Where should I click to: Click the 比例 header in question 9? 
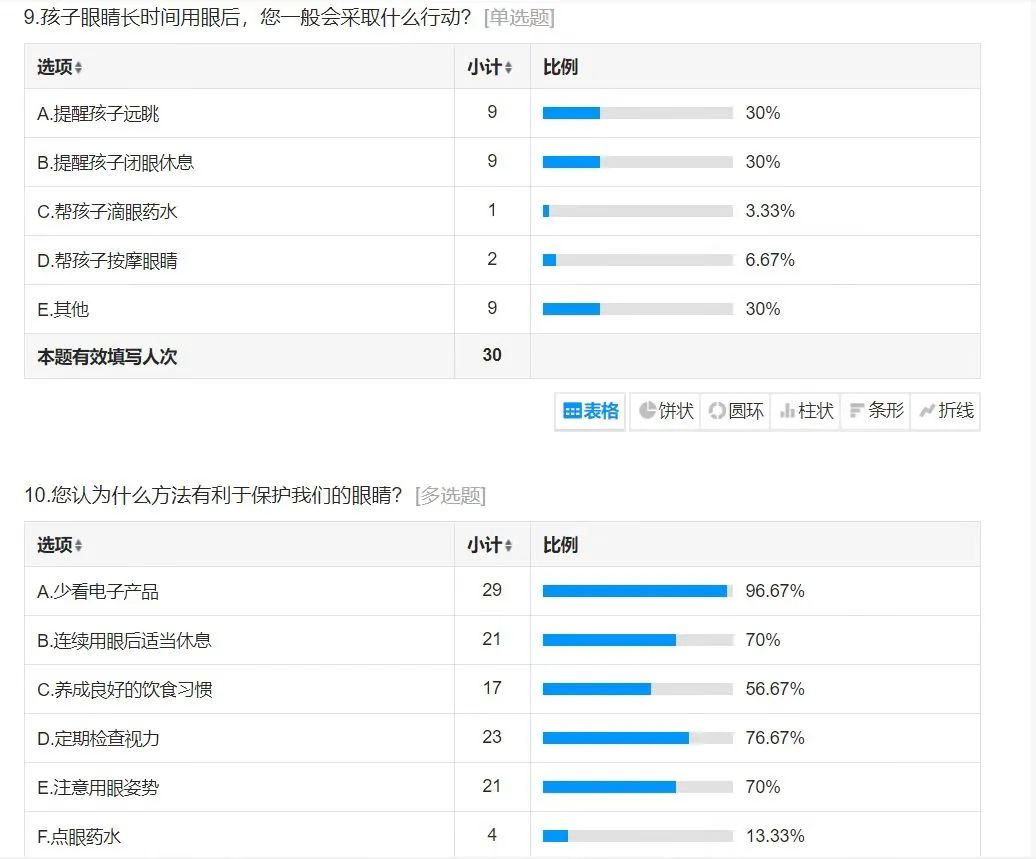[560, 67]
